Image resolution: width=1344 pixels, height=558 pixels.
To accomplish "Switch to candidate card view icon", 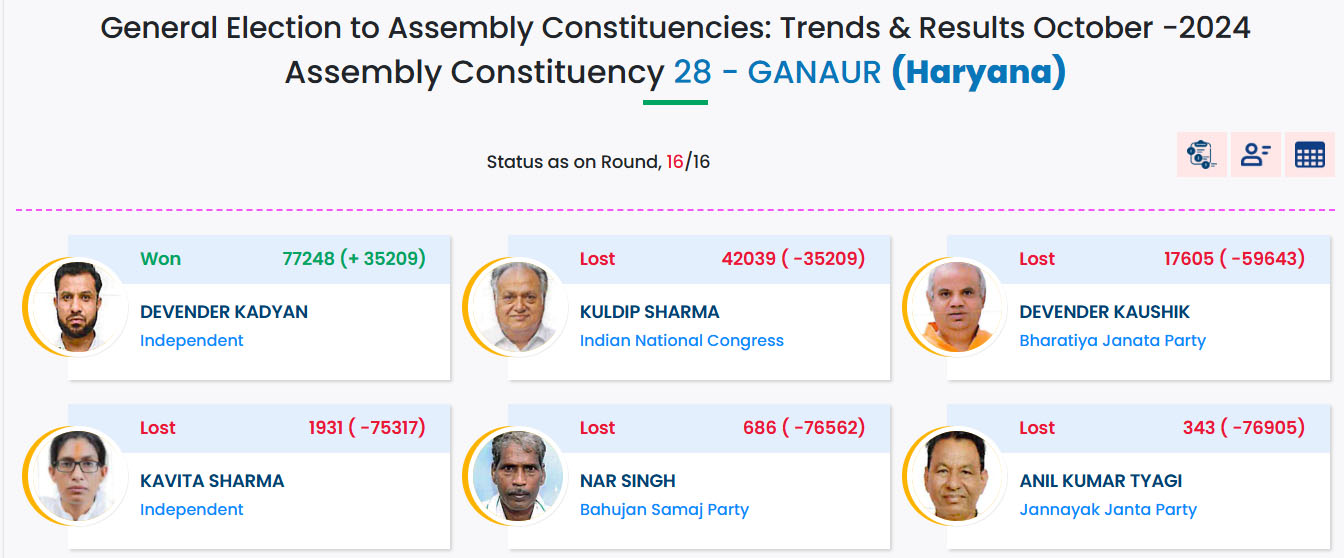I will click(x=1255, y=155).
